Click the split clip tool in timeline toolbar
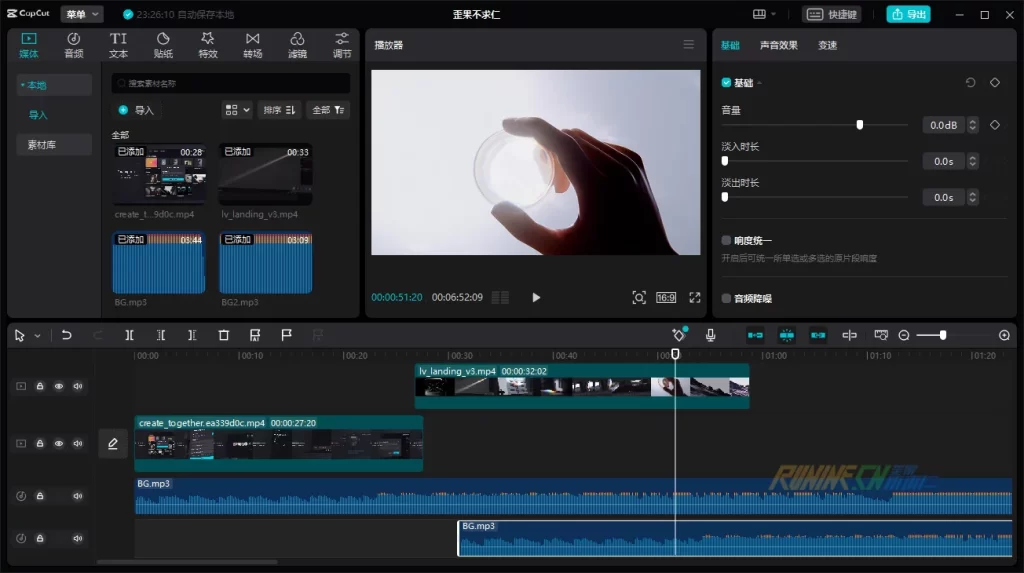 pos(129,336)
